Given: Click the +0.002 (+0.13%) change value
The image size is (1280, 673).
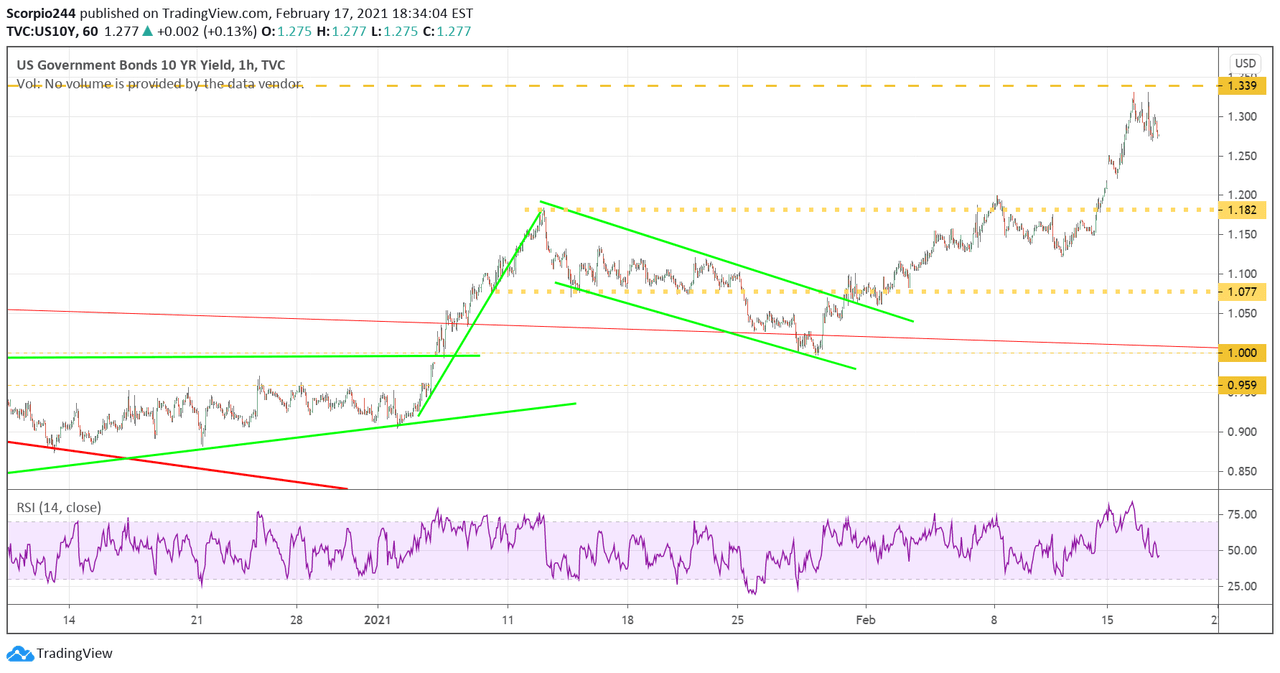Looking at the screenshot, I should pos(206,31).
